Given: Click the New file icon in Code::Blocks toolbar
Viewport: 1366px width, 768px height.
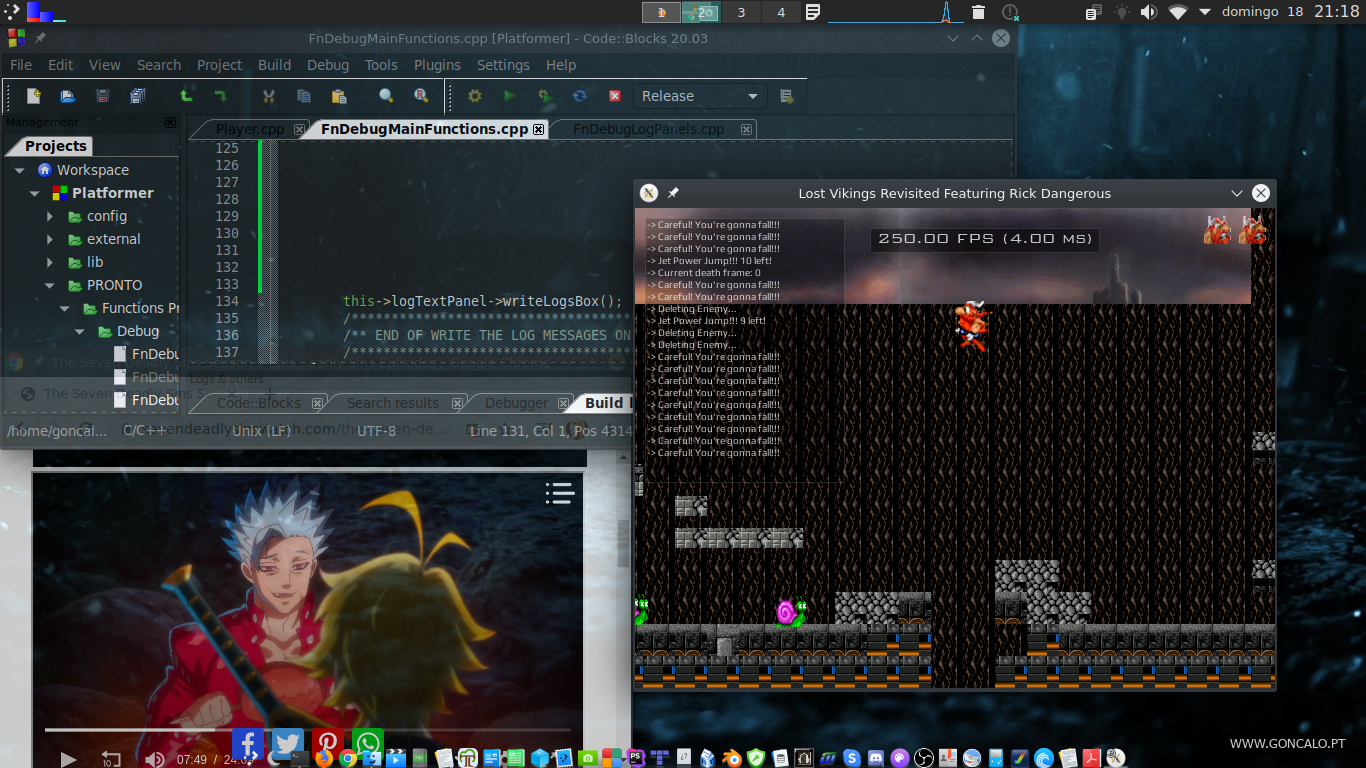Looking at the screenshot, I should pos(34,96).
